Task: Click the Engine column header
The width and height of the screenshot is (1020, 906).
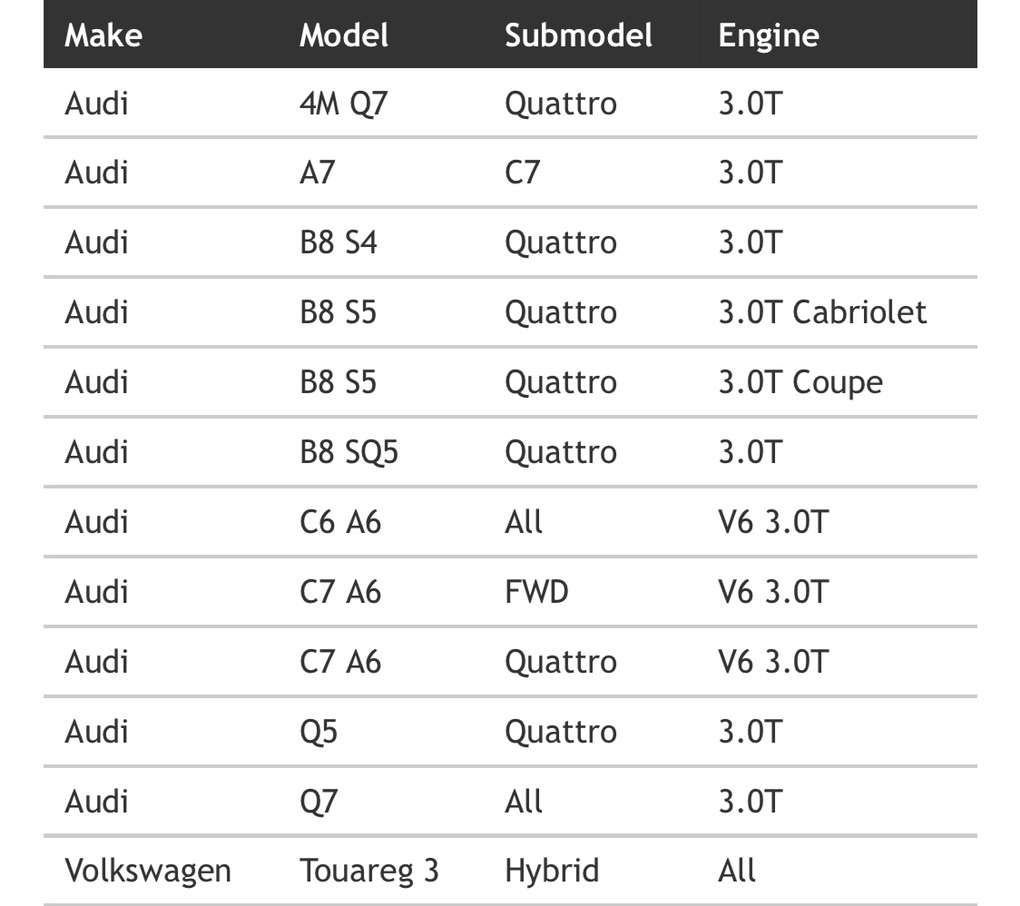Action: coord(768,35)
